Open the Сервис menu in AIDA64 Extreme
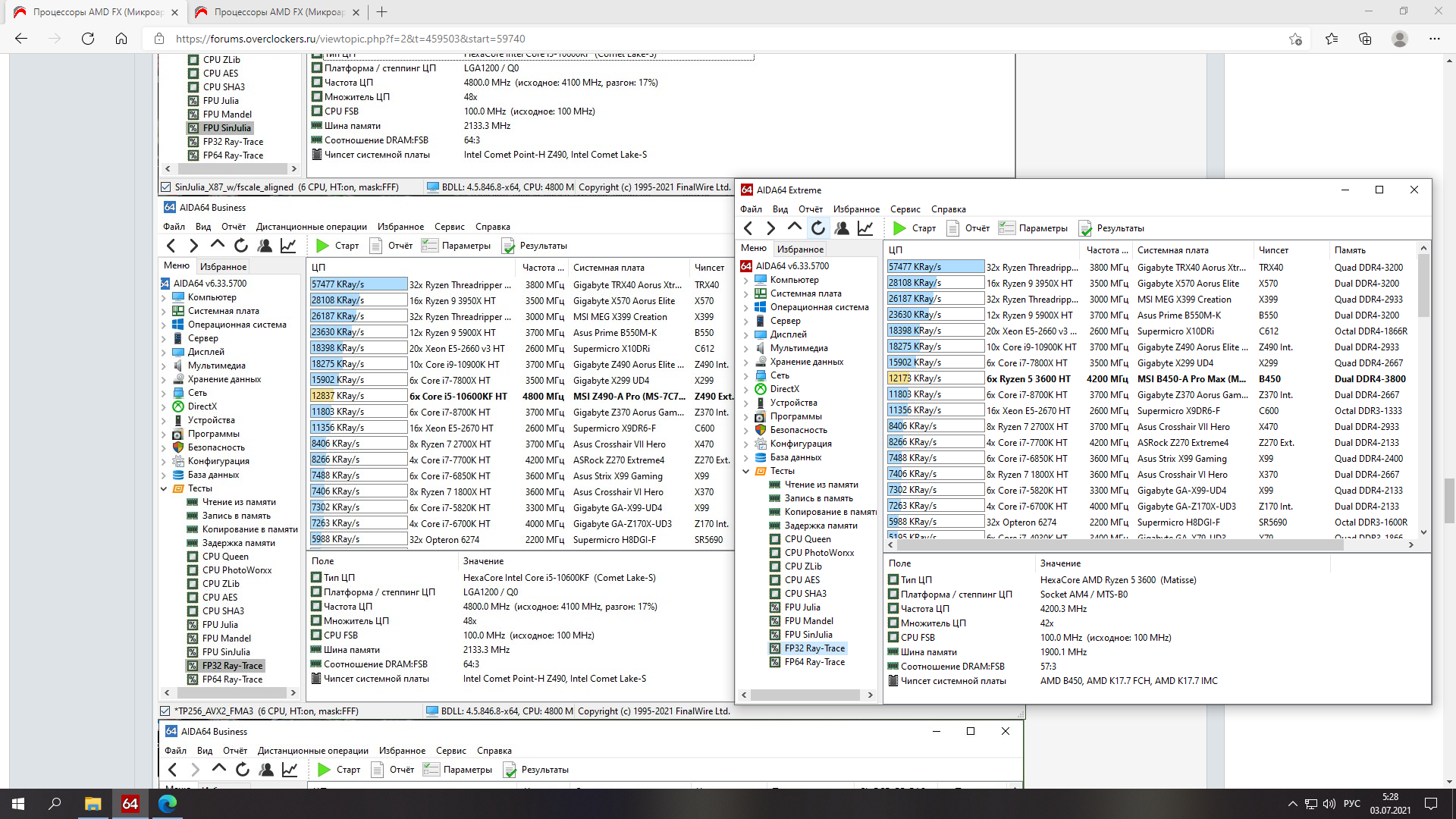The image size is (1456, 819). [905, 209]
